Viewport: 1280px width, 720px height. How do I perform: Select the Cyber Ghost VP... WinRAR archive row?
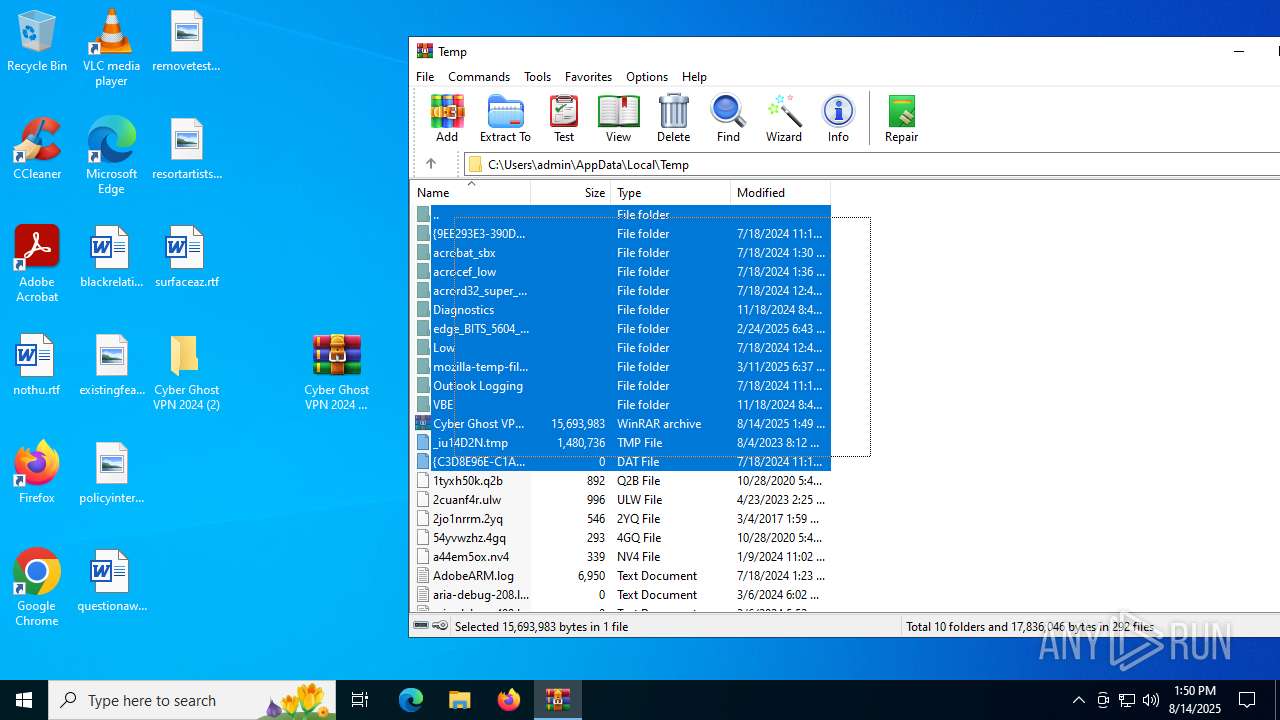pyautogui.click(x=621, y=424)
